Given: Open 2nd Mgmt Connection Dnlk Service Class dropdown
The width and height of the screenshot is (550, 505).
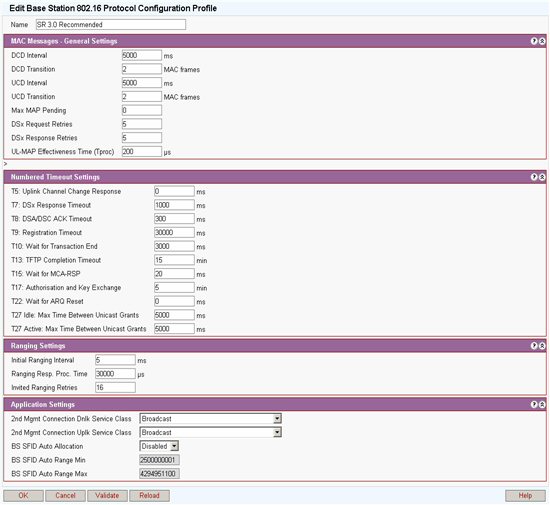Looking at the screenshot, I should click(210, 419).
